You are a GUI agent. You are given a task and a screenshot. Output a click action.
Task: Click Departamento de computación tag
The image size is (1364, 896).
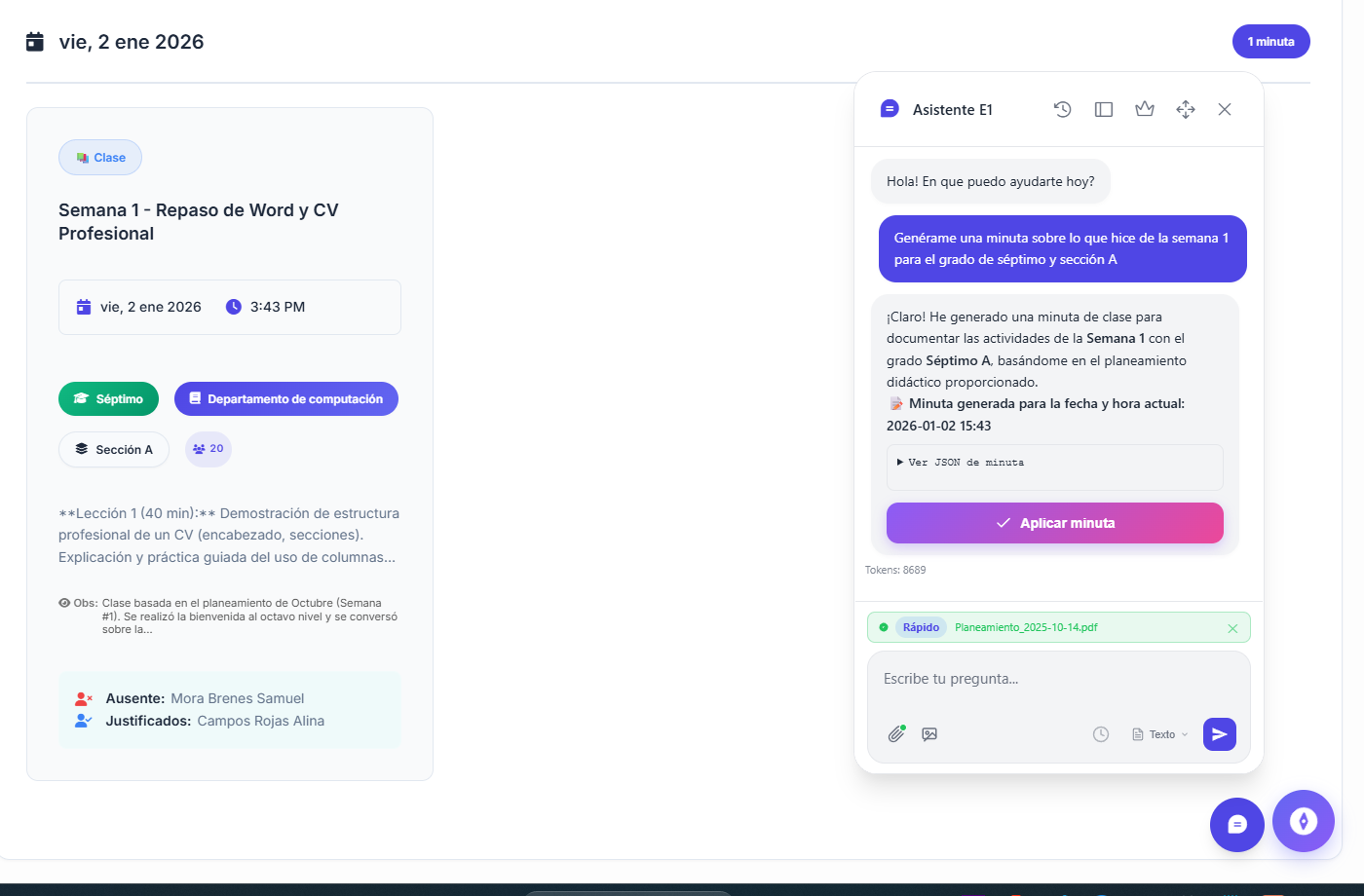(x=285, y=399)
